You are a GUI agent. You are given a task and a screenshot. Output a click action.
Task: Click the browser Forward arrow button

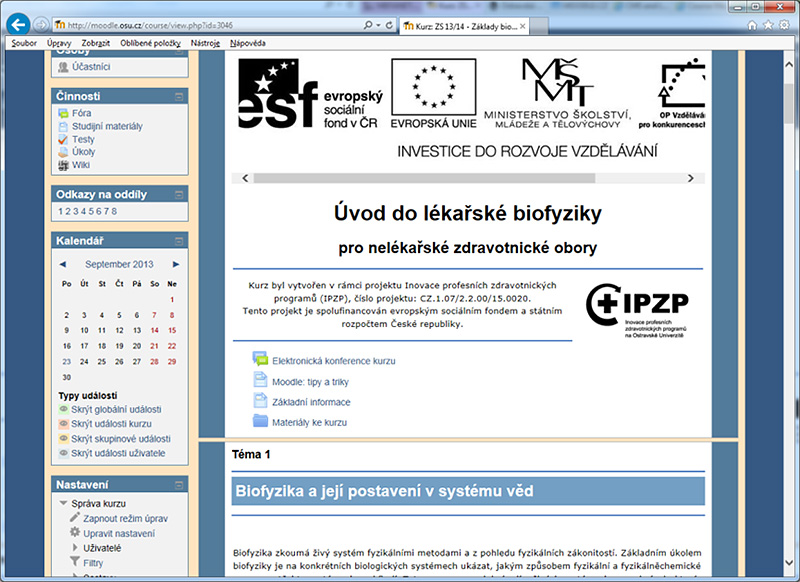[41, 24]
